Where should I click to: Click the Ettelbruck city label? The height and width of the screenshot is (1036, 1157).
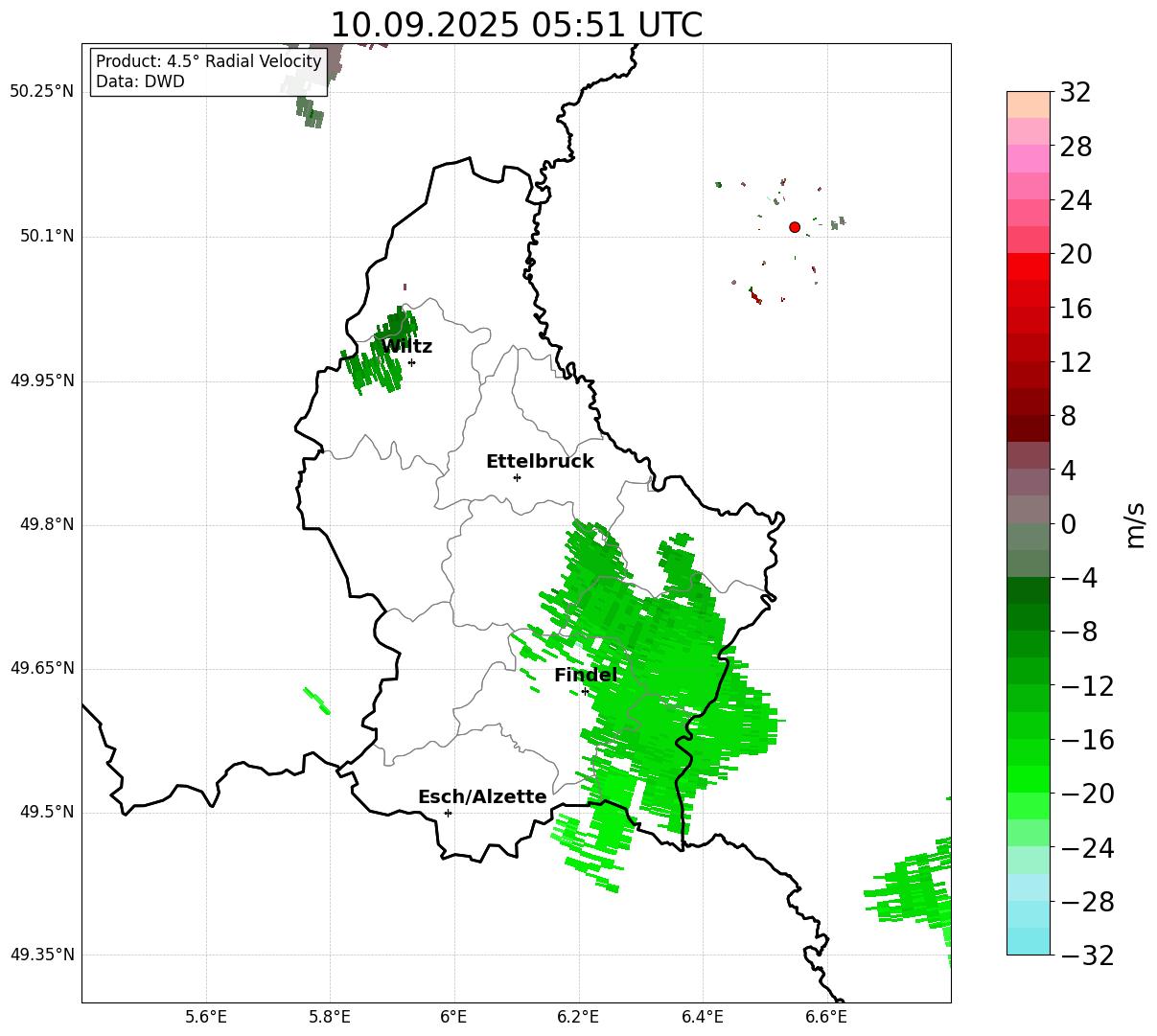540,462
